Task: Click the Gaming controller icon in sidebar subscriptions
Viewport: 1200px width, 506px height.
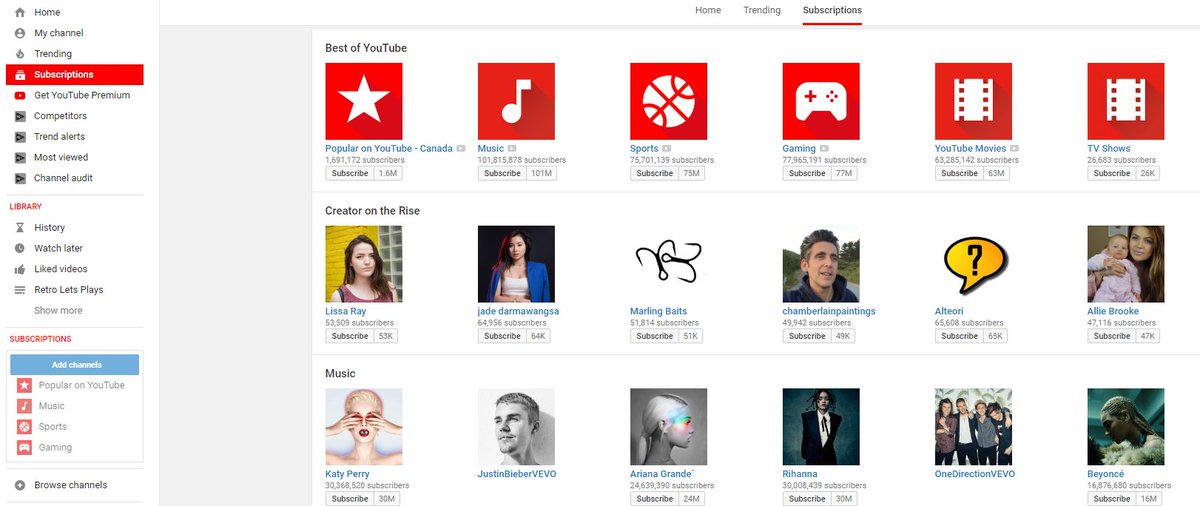Action: pos(24,448)
